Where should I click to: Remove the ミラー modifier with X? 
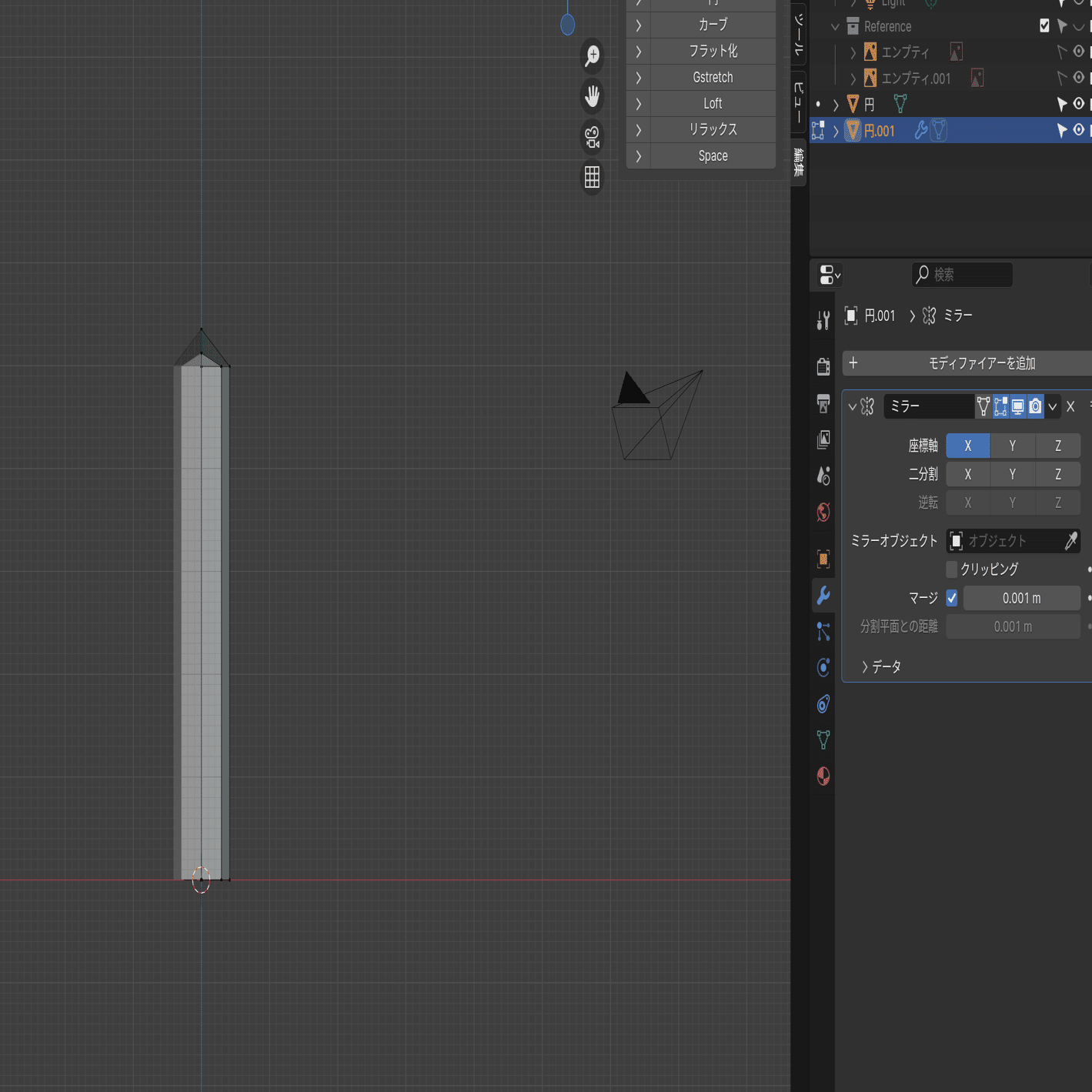pos(1070,406)
